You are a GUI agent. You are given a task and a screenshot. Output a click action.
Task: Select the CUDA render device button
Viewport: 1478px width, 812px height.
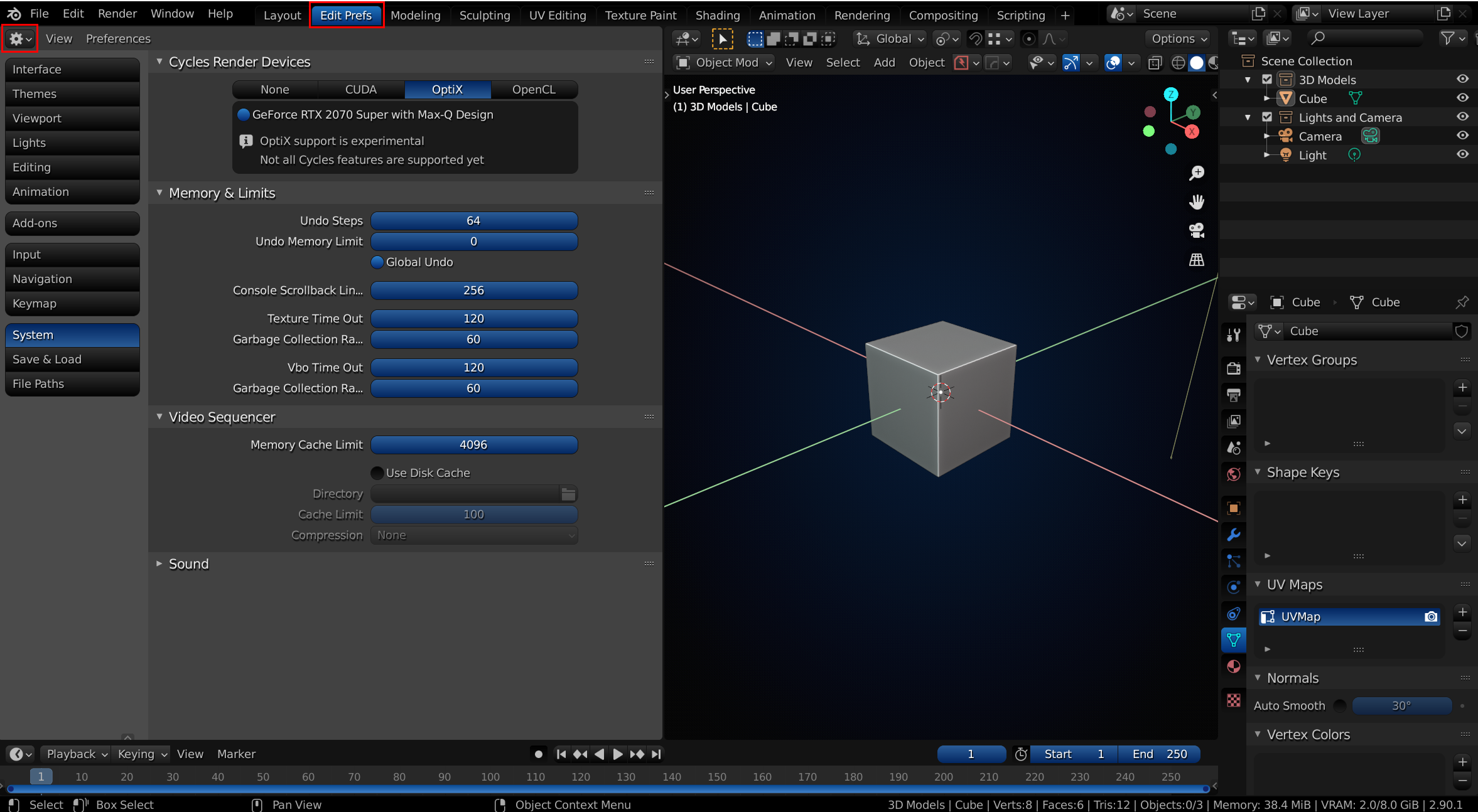pyautogui.click(x=361, y=89)
